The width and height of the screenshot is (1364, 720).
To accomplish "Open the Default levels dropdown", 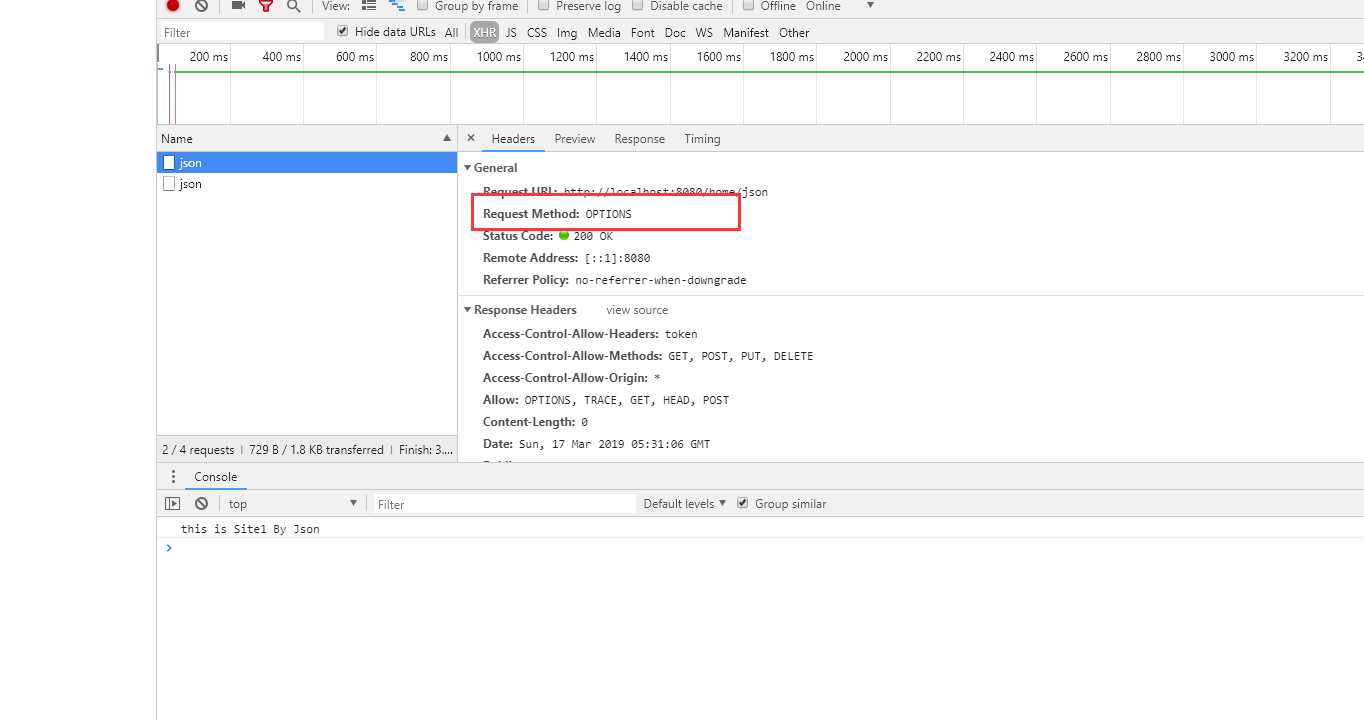I will pos(685,504).
